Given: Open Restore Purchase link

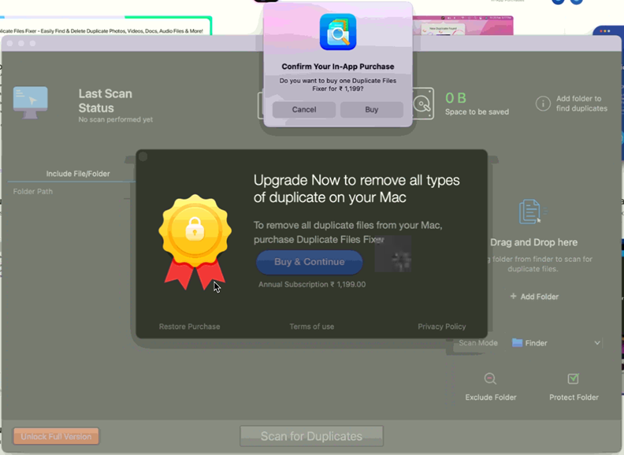Looking at the screenshot, I should point(189,326).
